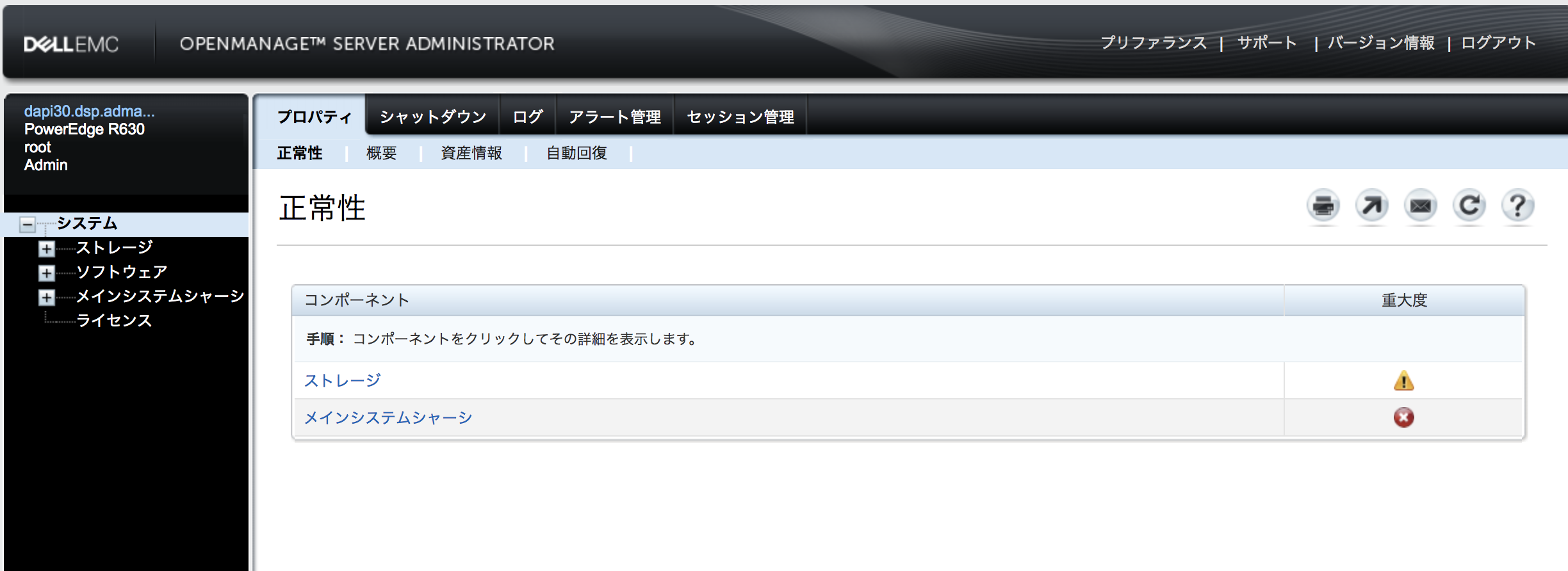Open プリファランス in the header
This screenshot has width=1568, height=571.
point(1154,43)
